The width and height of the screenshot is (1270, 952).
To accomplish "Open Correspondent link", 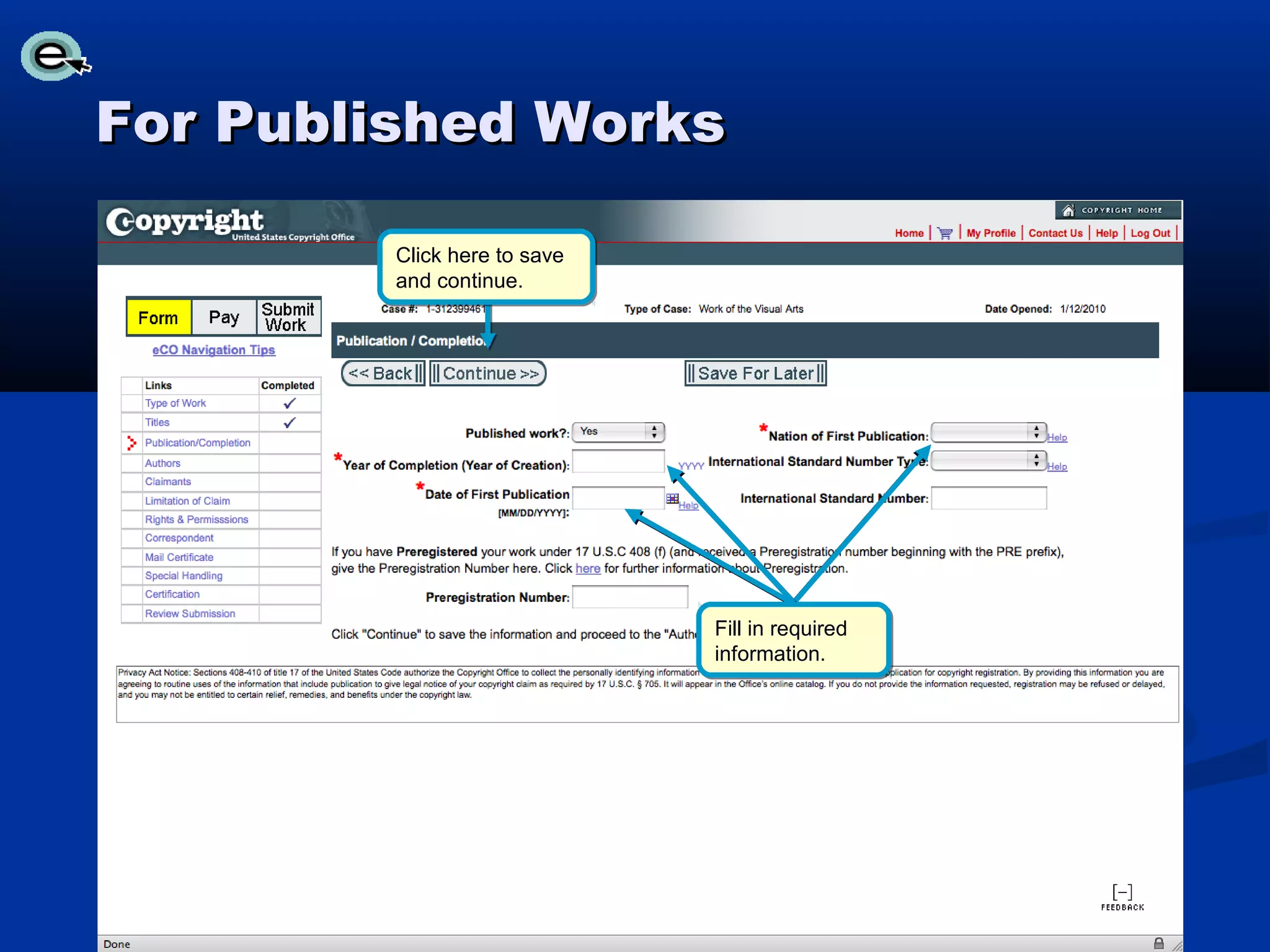I will click(x=179, y=538).
